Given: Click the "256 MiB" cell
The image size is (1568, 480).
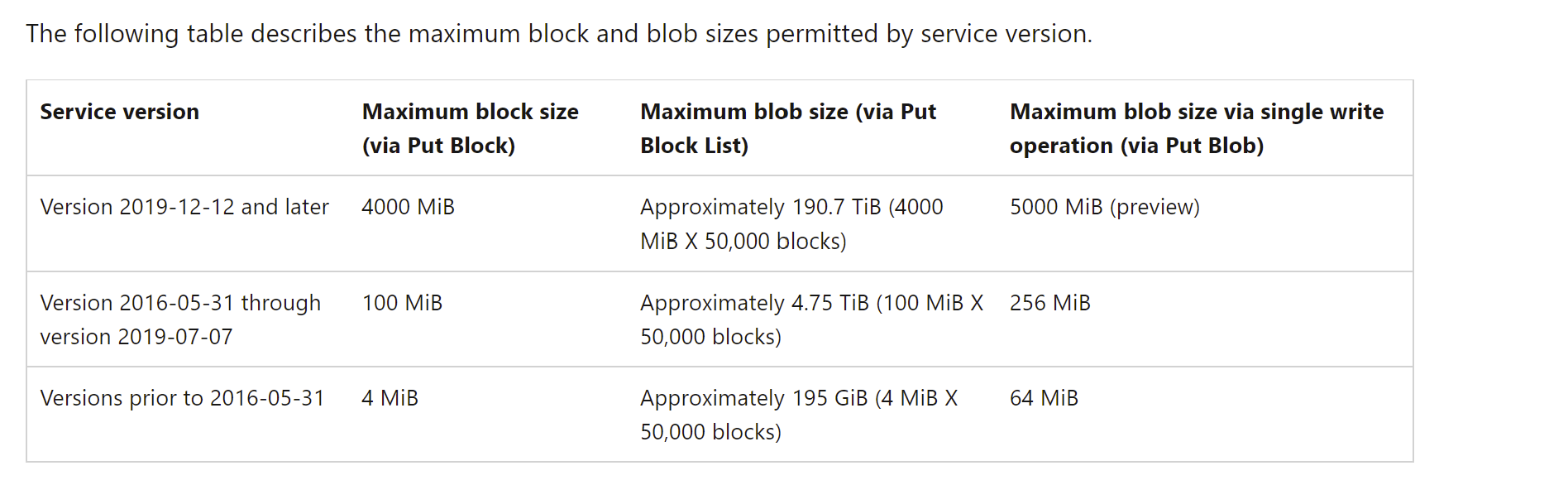Looking at the screenshot, I should coord(1049,303).
